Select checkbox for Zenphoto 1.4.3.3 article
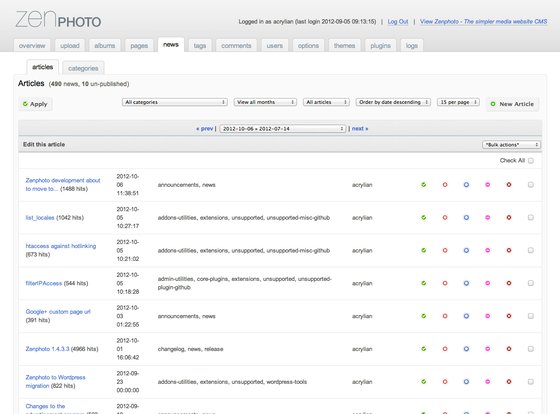Viewport: 560px width, 414px height. click(x=531, y=349)
